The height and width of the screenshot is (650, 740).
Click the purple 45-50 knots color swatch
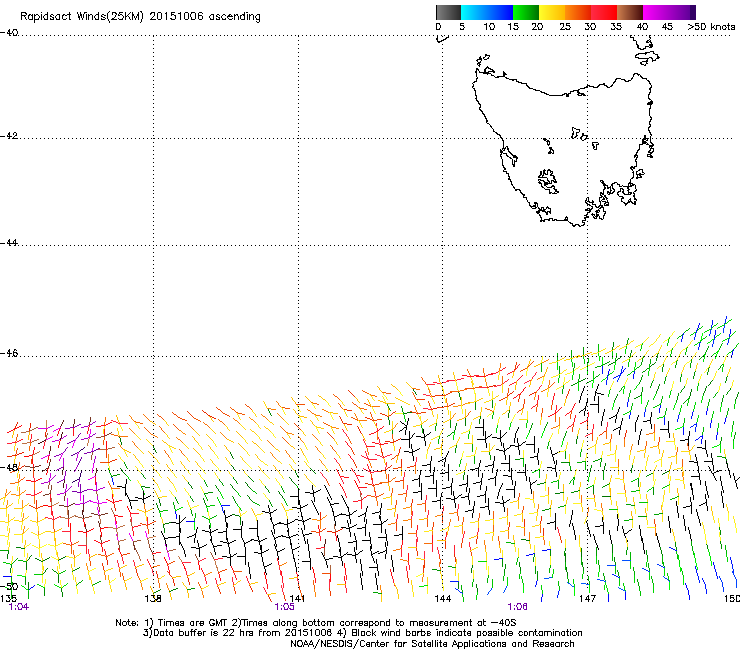pos(682,12)
